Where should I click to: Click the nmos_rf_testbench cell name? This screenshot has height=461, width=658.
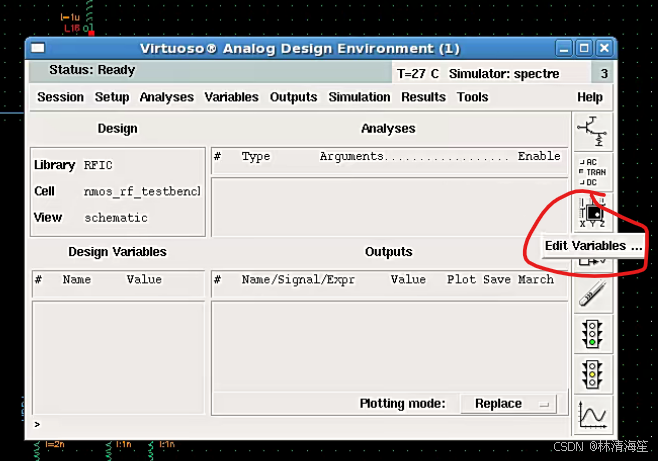pyautogui.click(x=142, y=192)
